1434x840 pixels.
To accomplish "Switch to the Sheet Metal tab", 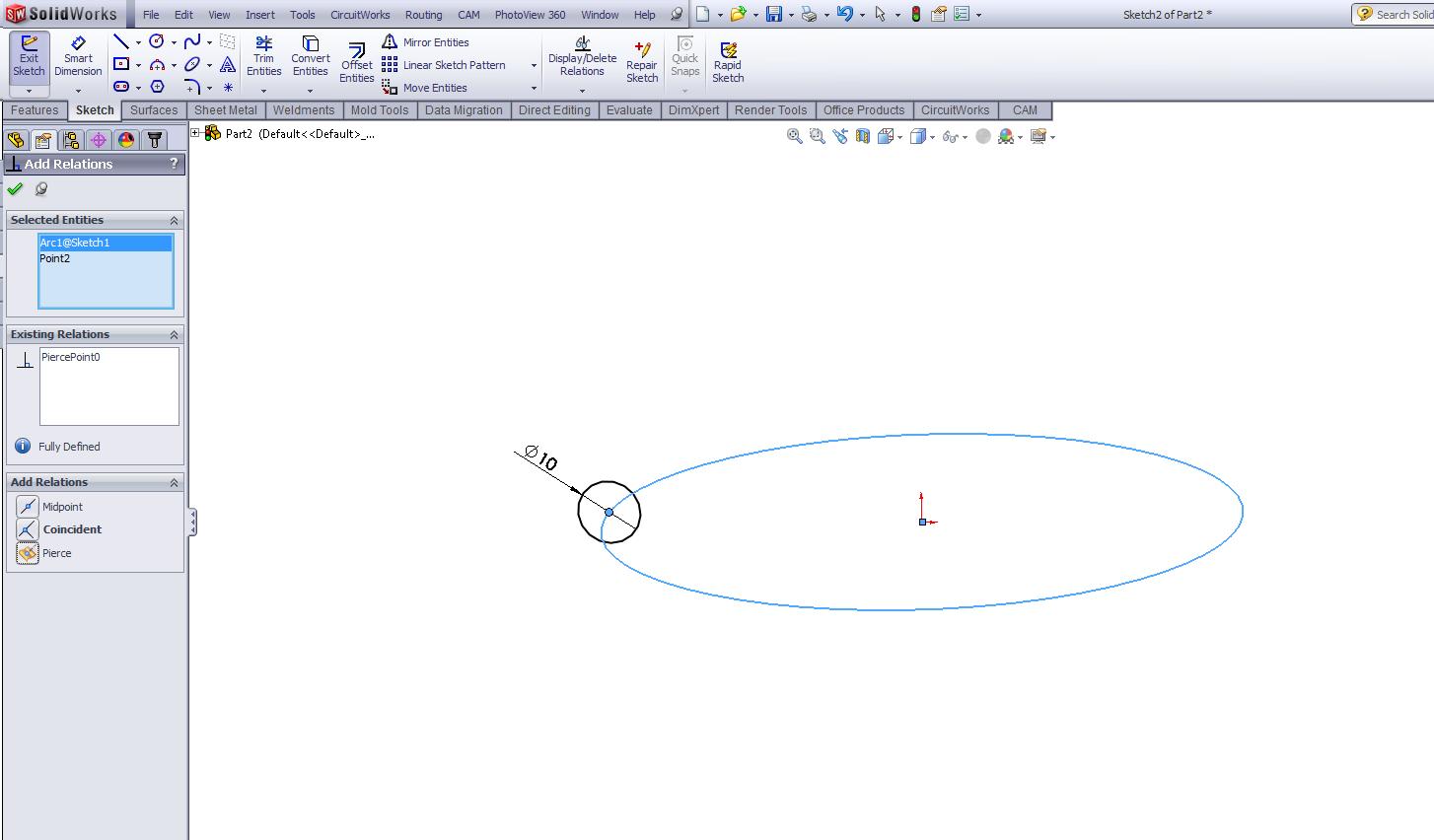I will click(x=226, y=110).
